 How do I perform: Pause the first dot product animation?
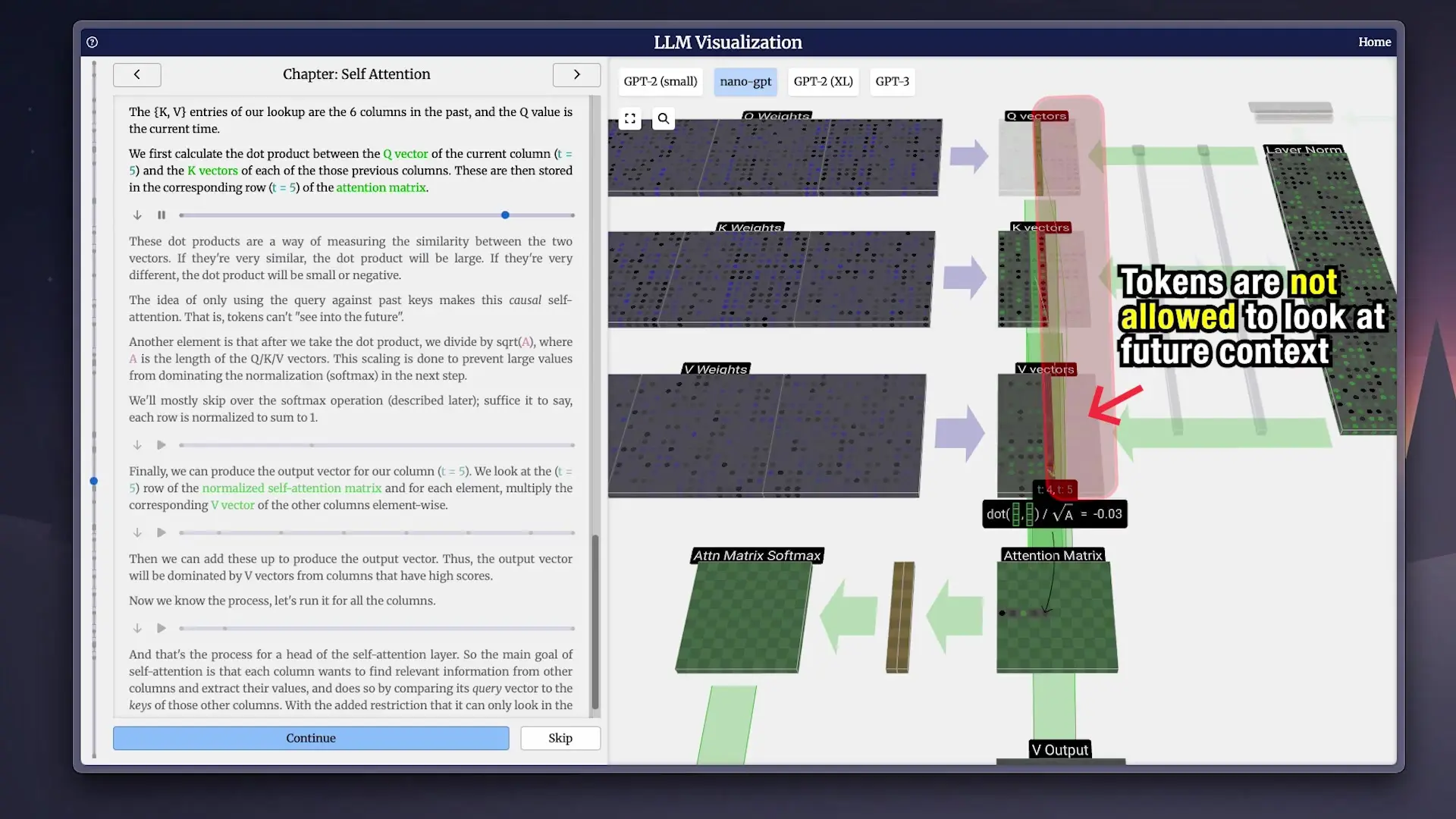(162, 215)
